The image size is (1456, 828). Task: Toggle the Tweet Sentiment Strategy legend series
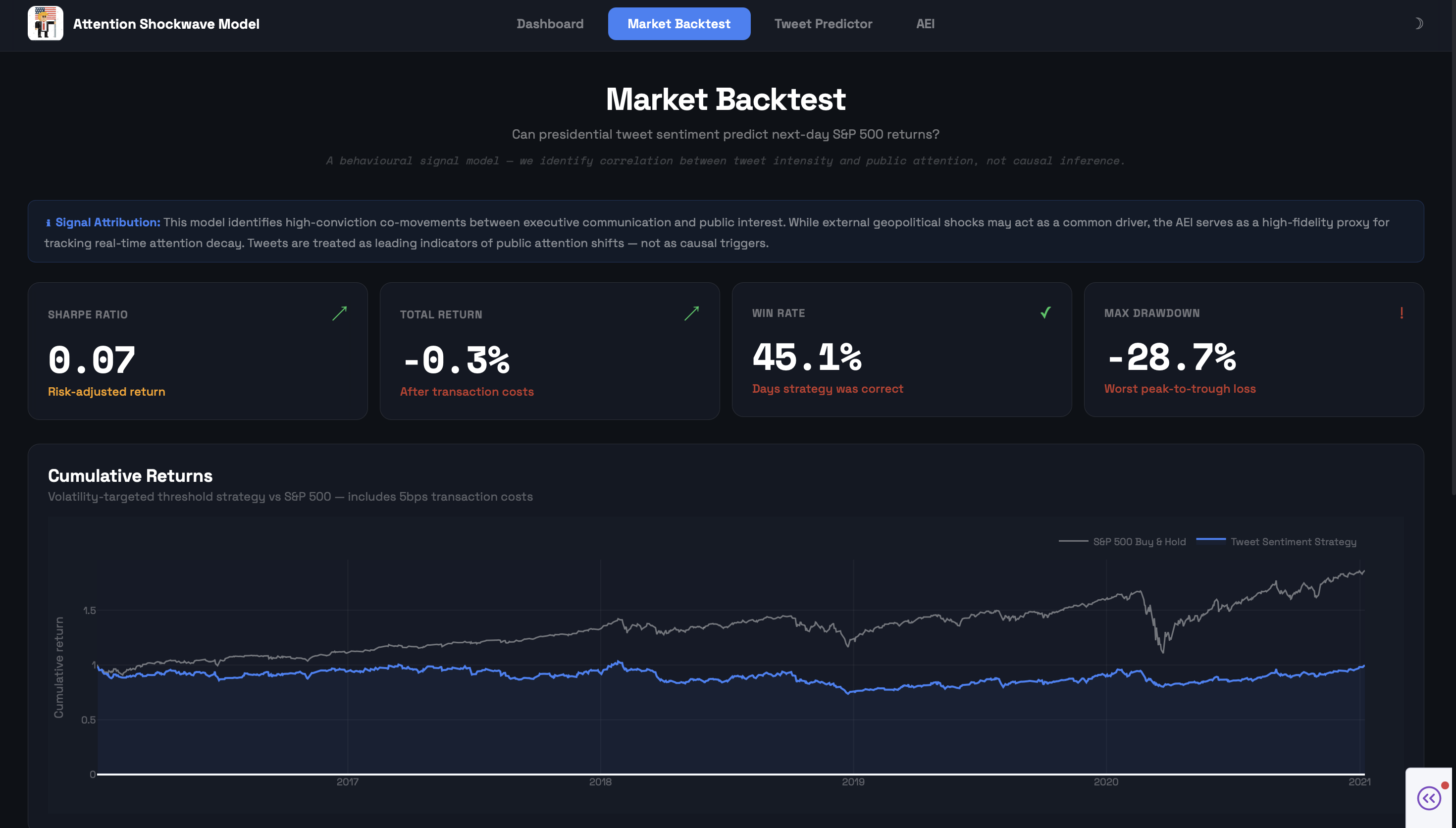pyautogui.click(x=1293, y=541)
